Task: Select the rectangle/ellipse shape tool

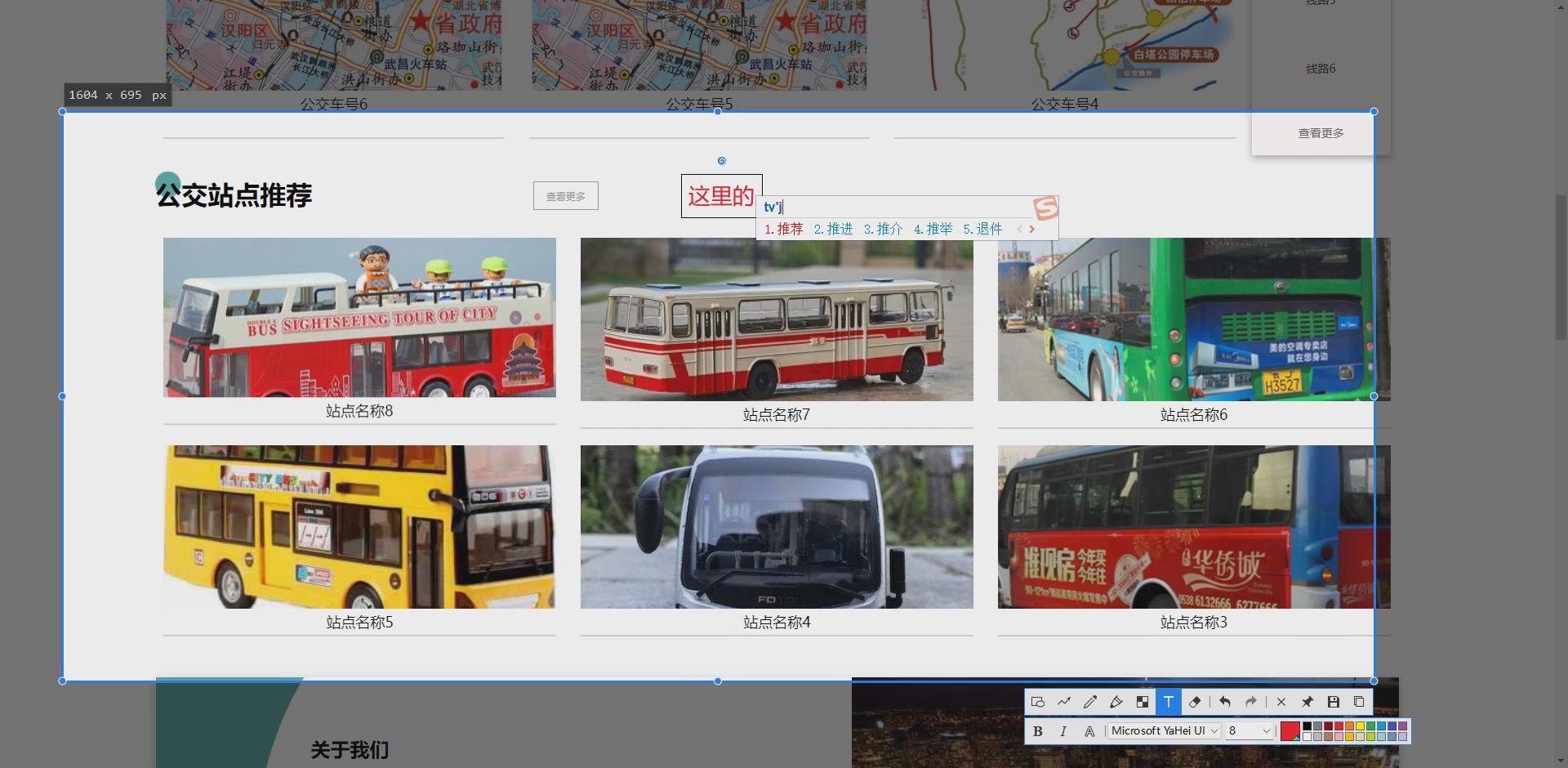Action: click(1038, 702)
